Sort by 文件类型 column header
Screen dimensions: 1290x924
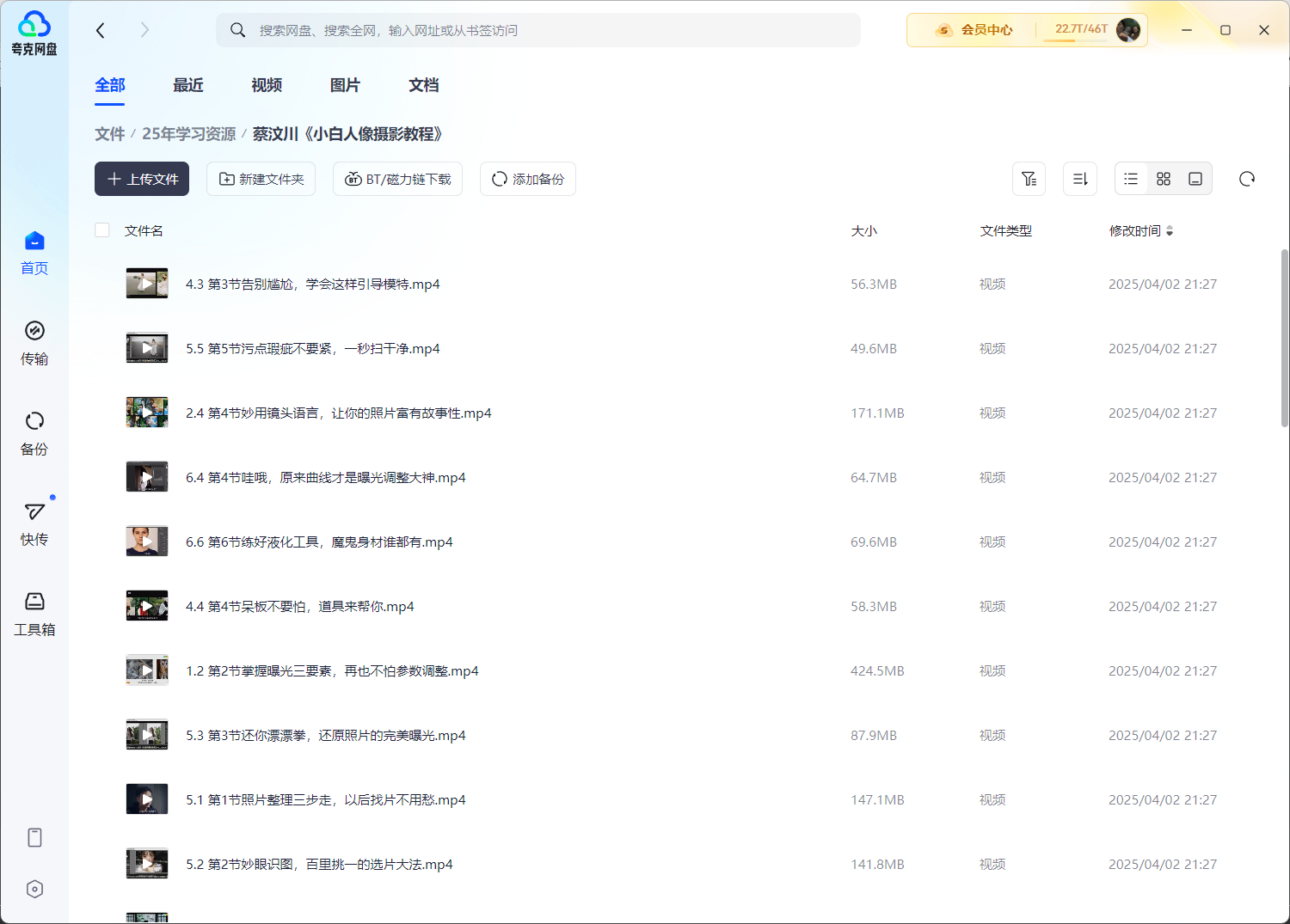(1005, 231)
